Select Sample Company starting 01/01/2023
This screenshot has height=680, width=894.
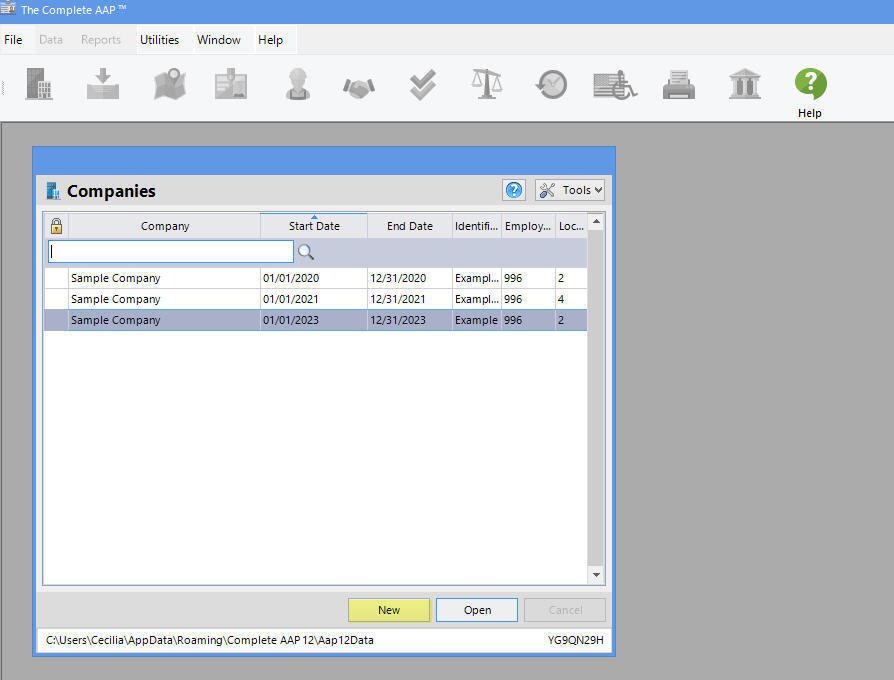tap(315, 320)
